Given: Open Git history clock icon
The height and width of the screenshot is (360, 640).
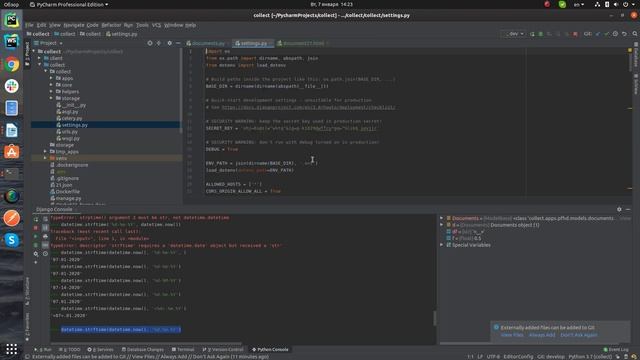Looking at the screenshot, I should [x=615, y=34].
